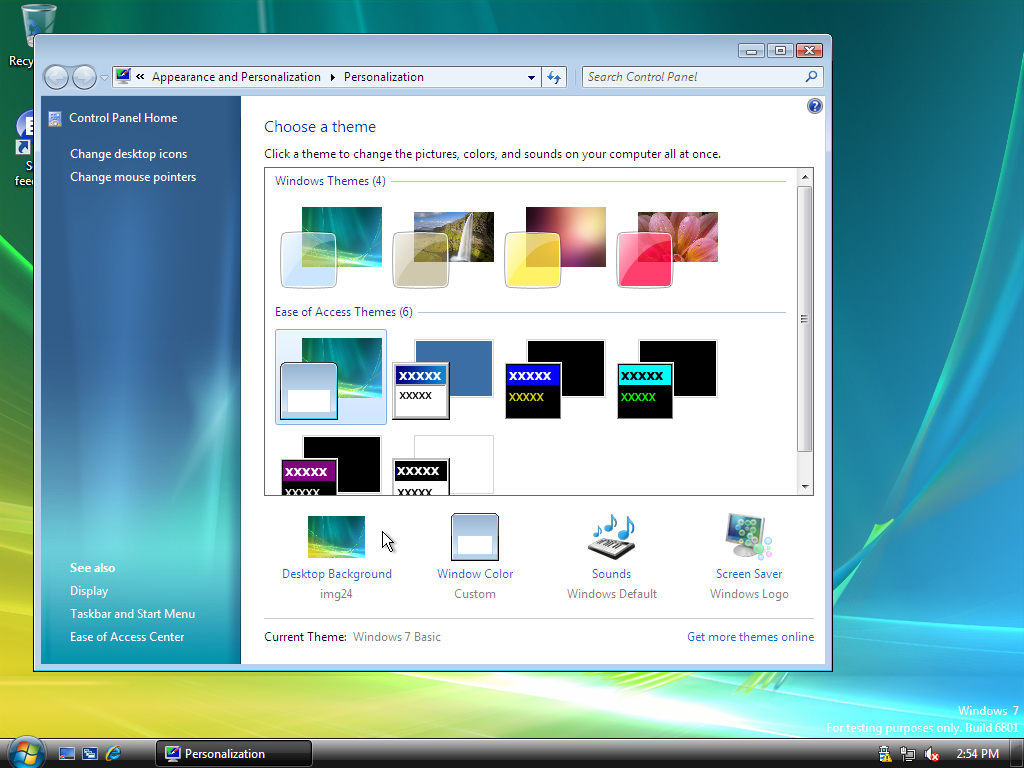Select the pink flower Windows theme
Screen dimensions: 1024x768
(x=668, y=247)
